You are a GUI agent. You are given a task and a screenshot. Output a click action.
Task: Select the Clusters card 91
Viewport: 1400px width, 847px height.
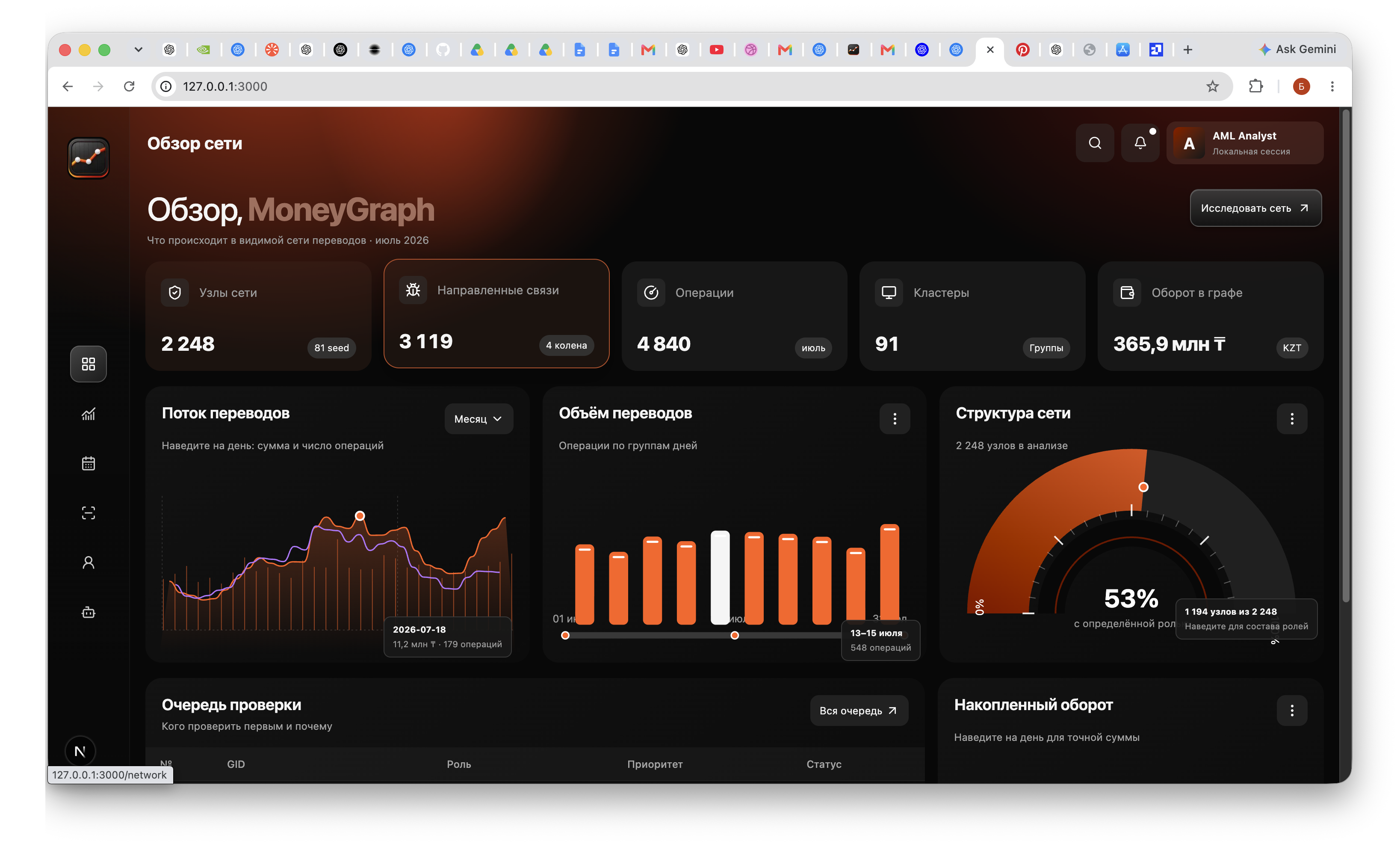(972, 316)
